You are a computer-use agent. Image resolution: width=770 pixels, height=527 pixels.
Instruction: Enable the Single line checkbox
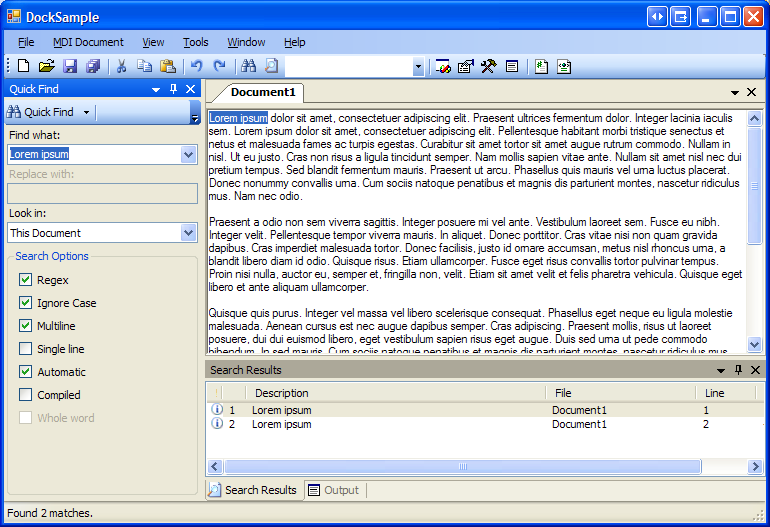26,349
